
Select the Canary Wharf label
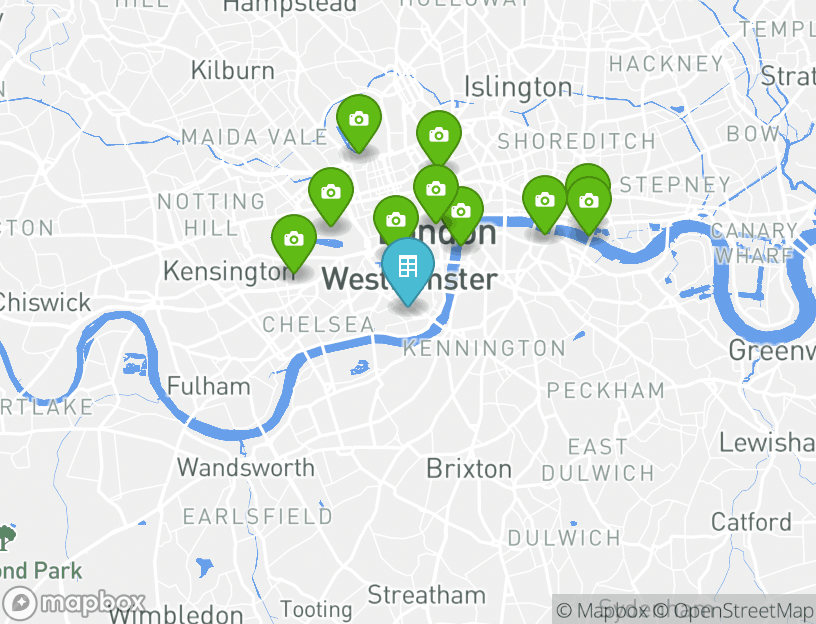click(x=754, y=243)
